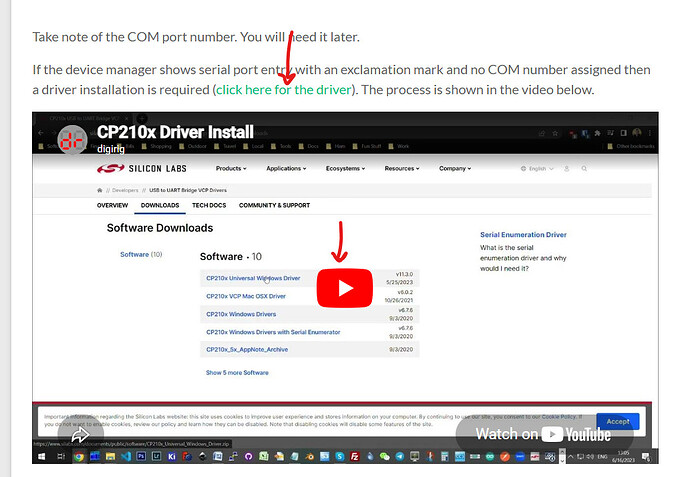690x477 pixels.
Task: Share the video with the arrow icon
Action: pos(80,436)
